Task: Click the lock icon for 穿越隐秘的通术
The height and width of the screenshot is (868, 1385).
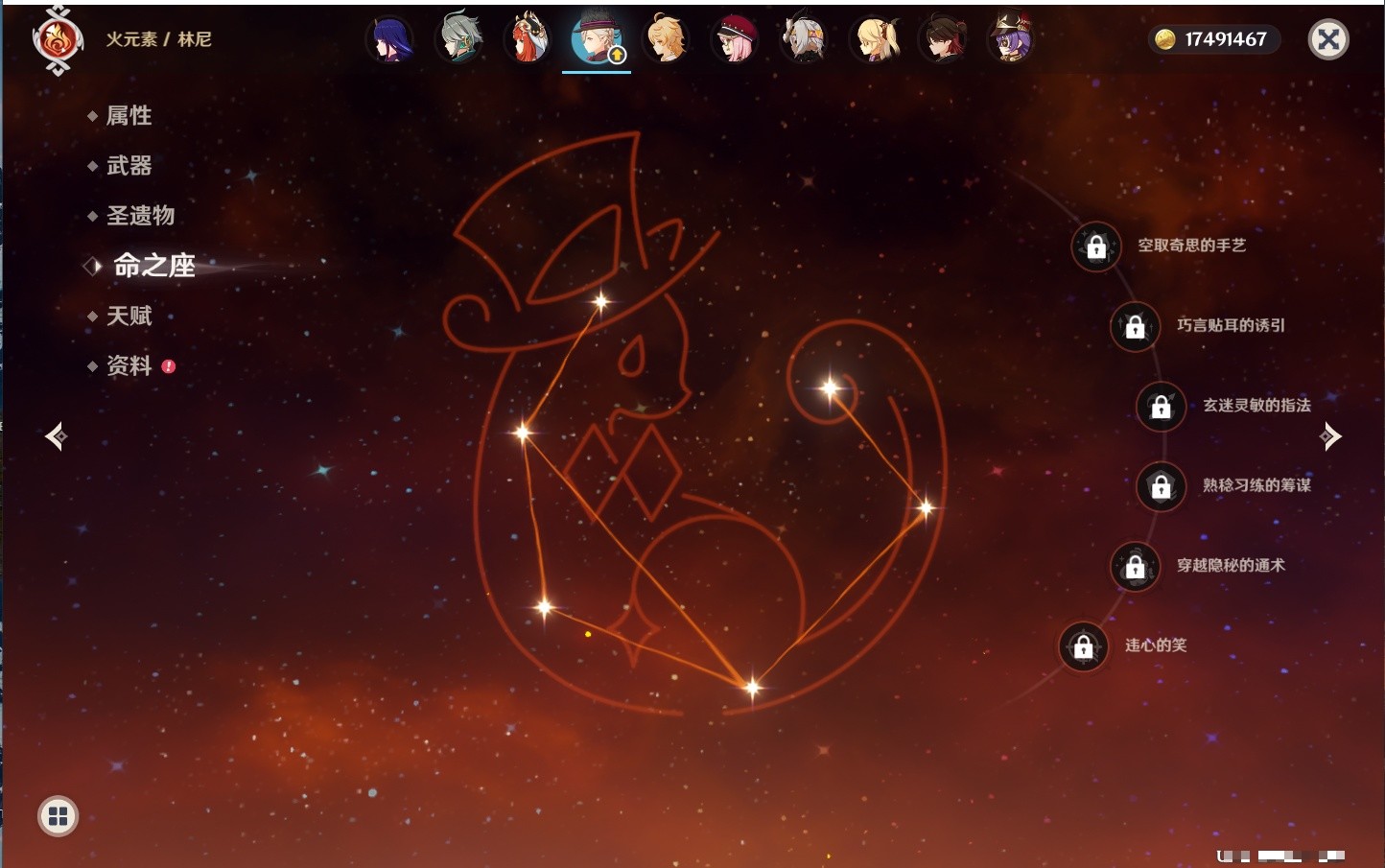Action: click(1136, 567)
